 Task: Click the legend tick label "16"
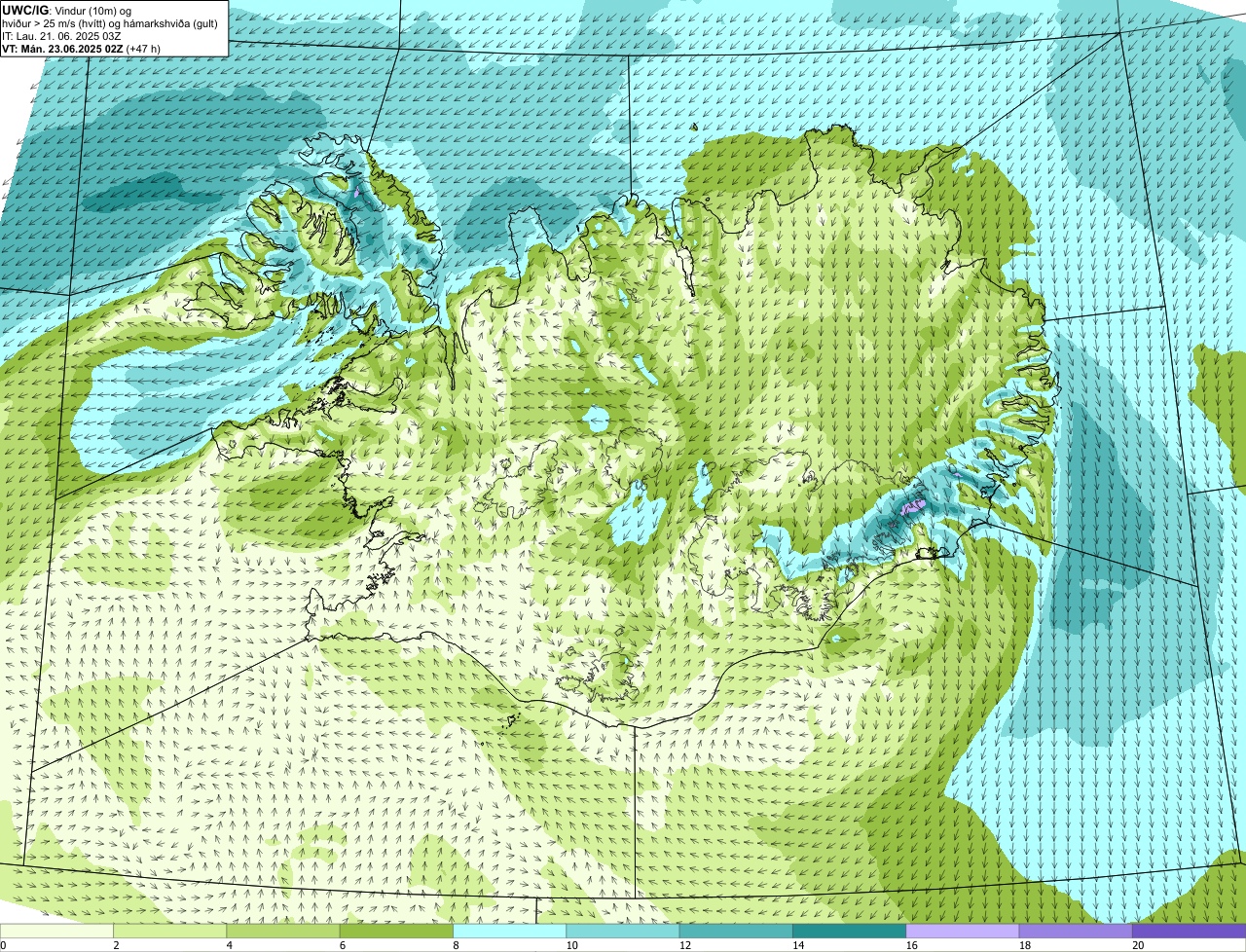coord(911,945)
